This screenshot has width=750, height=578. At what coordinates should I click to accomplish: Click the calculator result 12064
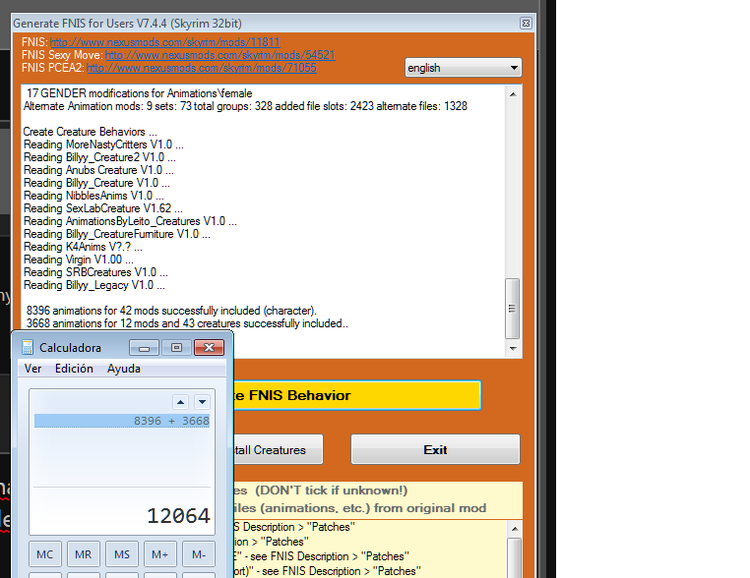[x=178, y=516]
